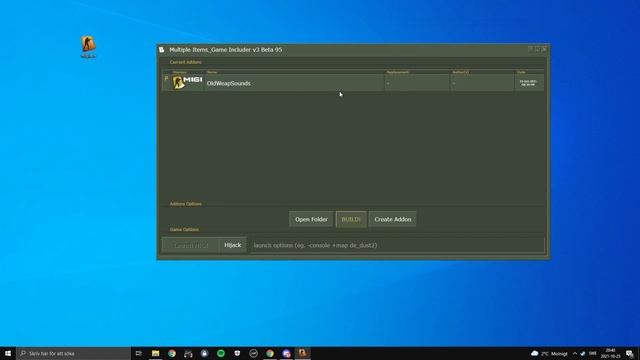The height and width of the screenshot is (360, 640).
Task: Switch to the MIGI app in taskbar
Action: pos(302,353)
